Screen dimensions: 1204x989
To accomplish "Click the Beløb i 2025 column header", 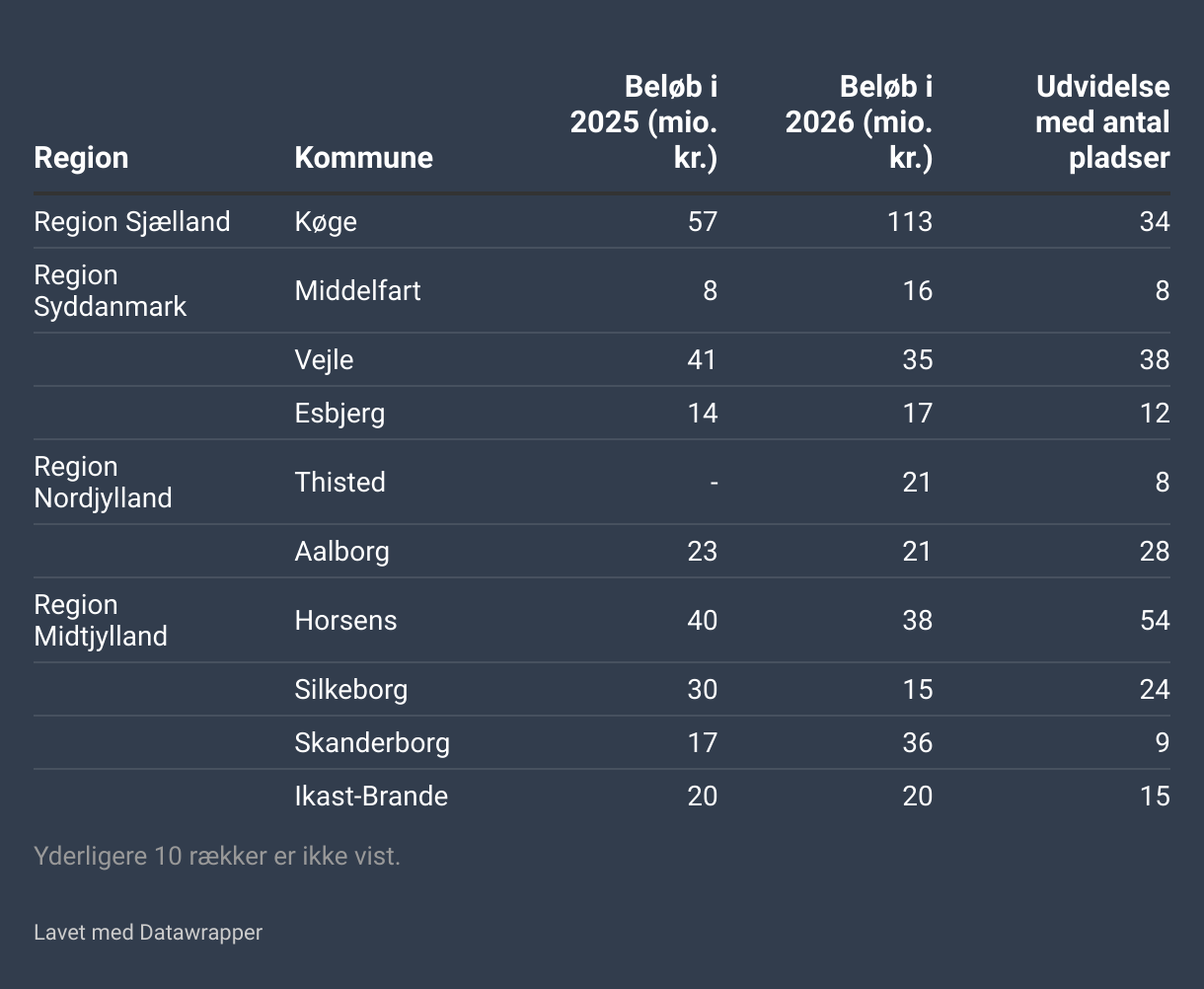I will pyautogui.click(x=643, y=122).
